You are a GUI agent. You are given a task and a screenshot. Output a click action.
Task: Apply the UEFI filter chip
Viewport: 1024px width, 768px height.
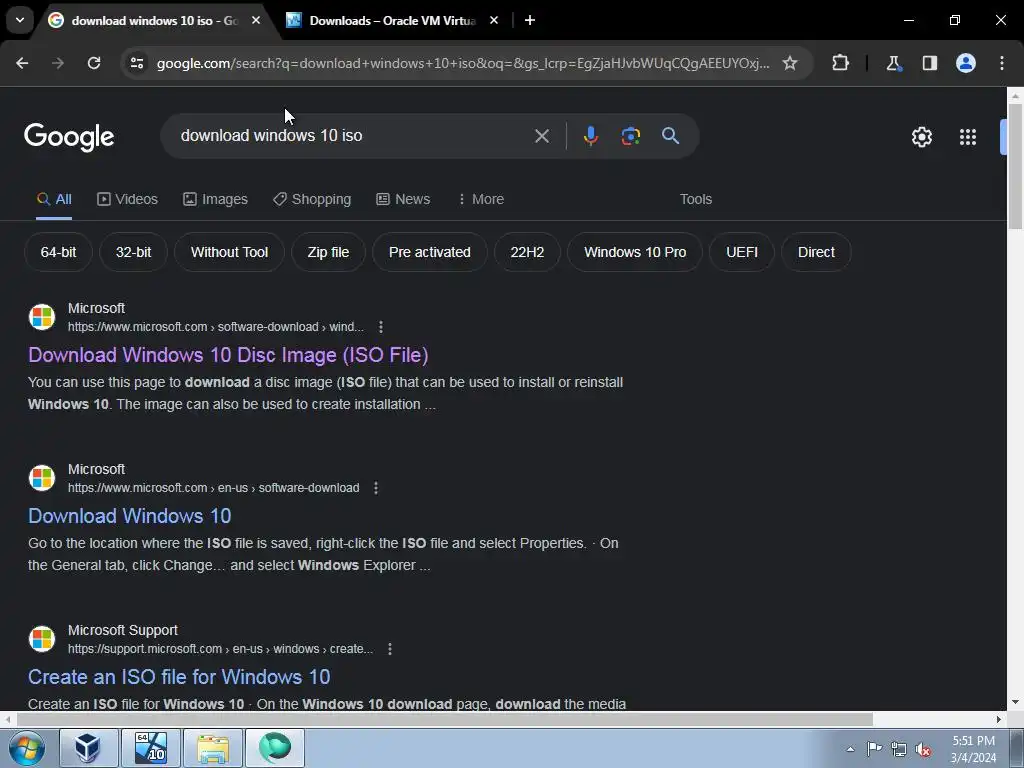pyautogui.click(x=742, y=252)
